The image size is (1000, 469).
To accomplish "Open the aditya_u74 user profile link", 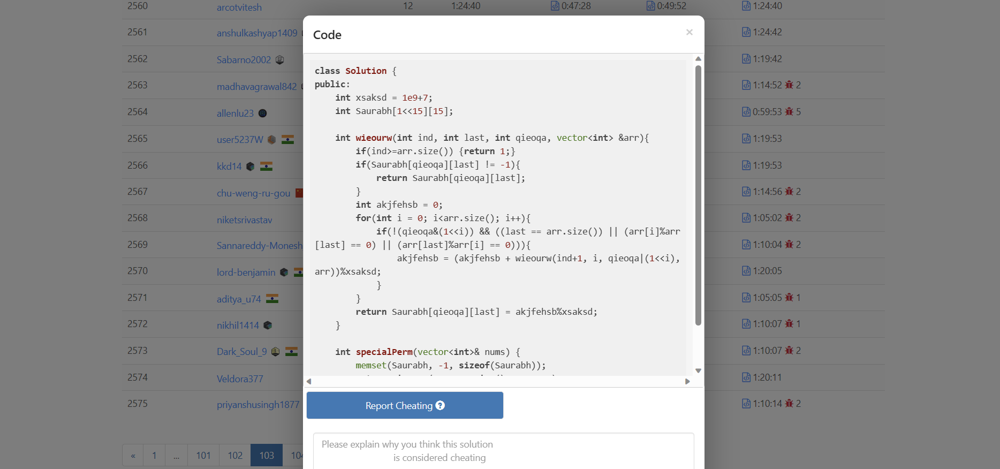I will pyautogui.click(x=239, y=298).
